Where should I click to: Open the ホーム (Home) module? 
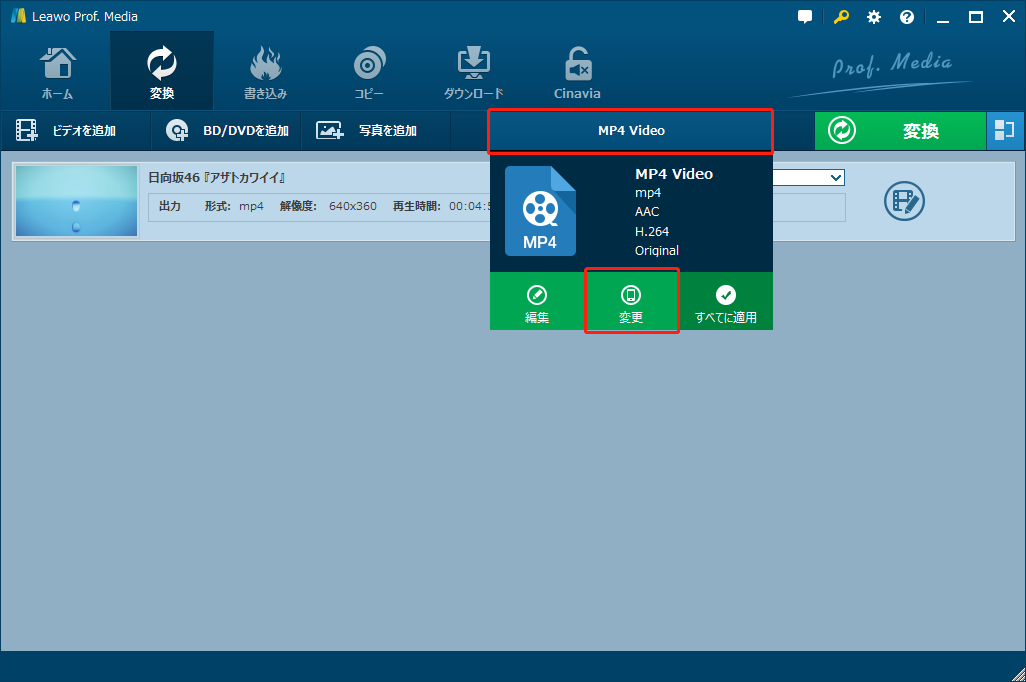58,72
